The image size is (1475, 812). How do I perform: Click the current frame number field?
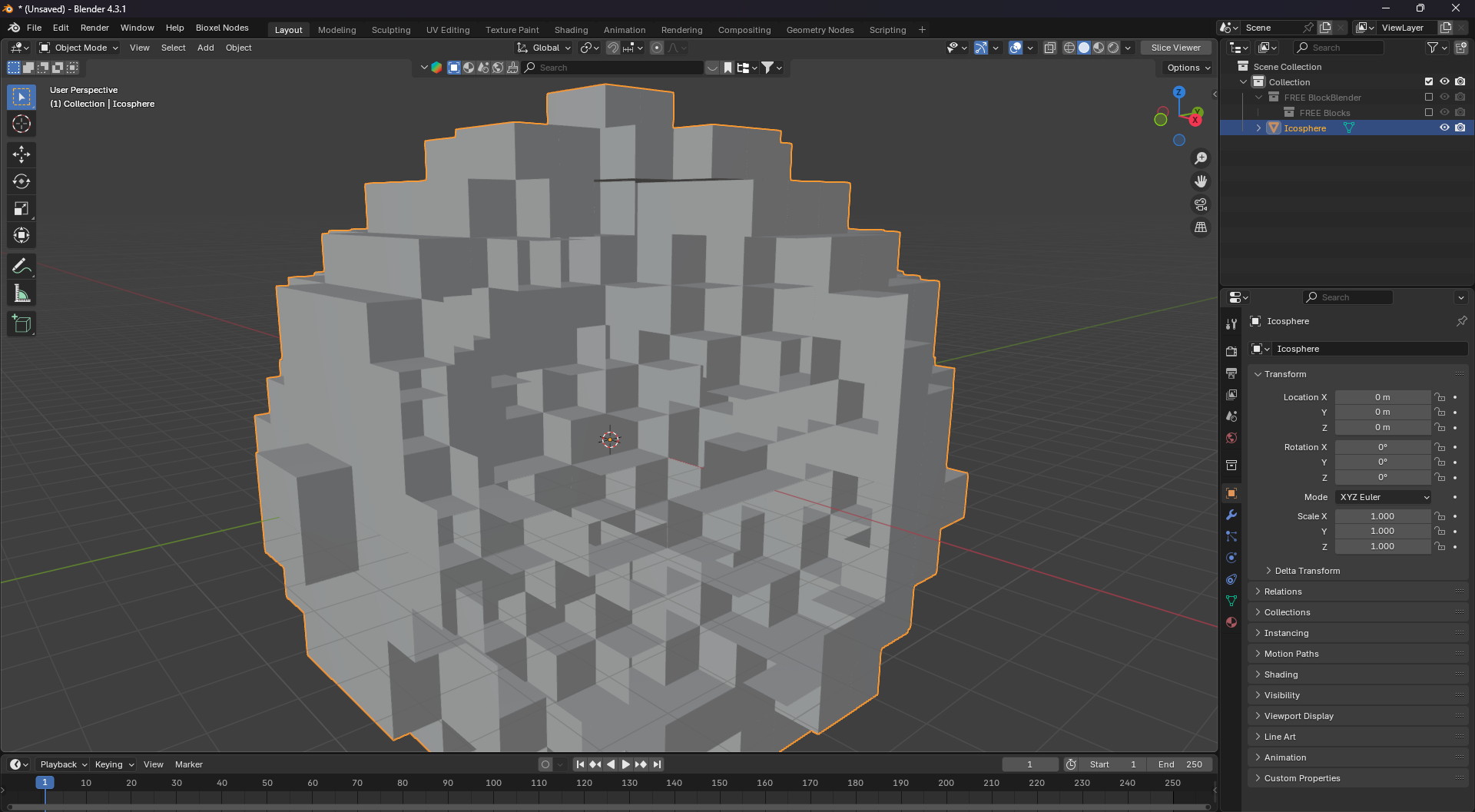pyautogui.click(x=1029, y=764)
